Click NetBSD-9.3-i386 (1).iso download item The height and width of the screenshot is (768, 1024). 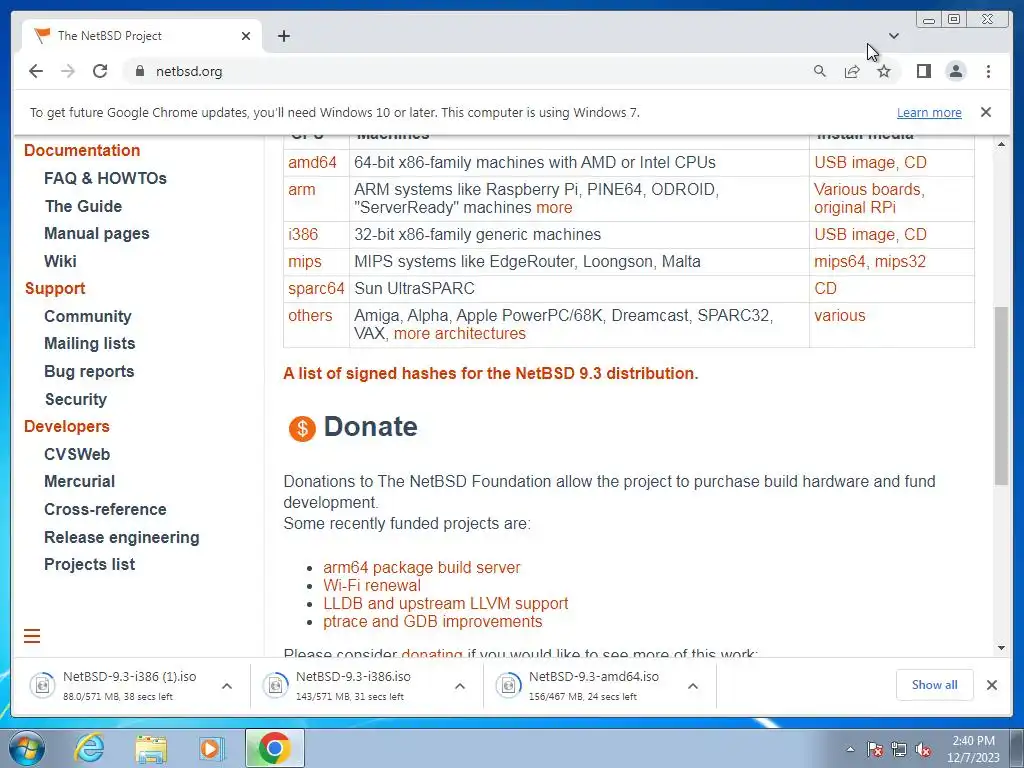click(131, 686)
